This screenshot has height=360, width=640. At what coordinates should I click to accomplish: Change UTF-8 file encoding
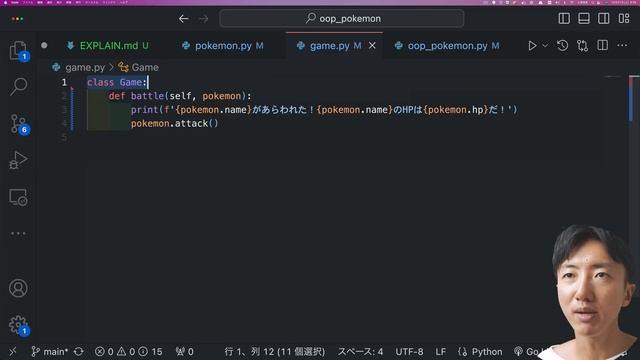409,351
